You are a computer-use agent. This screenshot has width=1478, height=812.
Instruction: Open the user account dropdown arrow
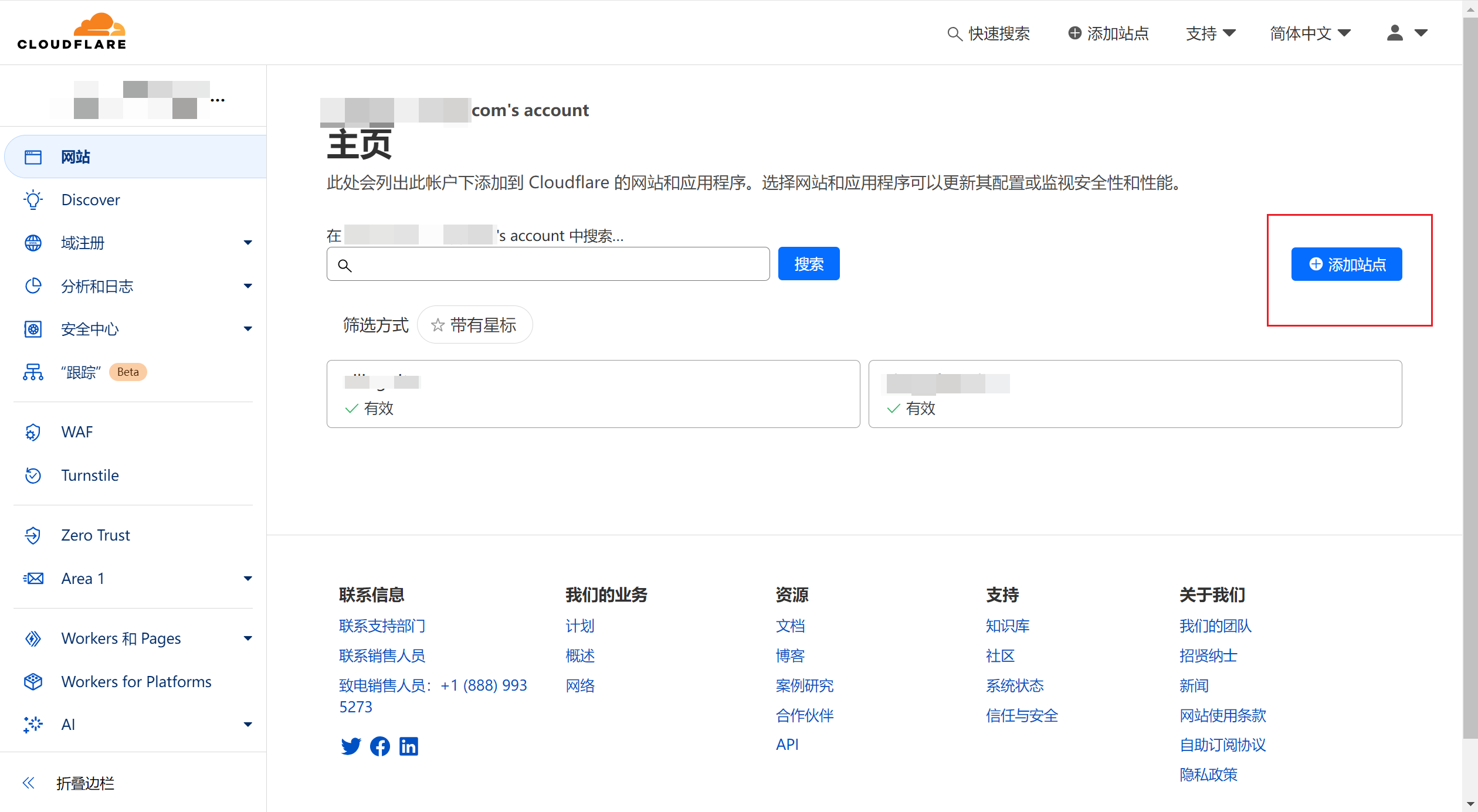coord(1421,33)
